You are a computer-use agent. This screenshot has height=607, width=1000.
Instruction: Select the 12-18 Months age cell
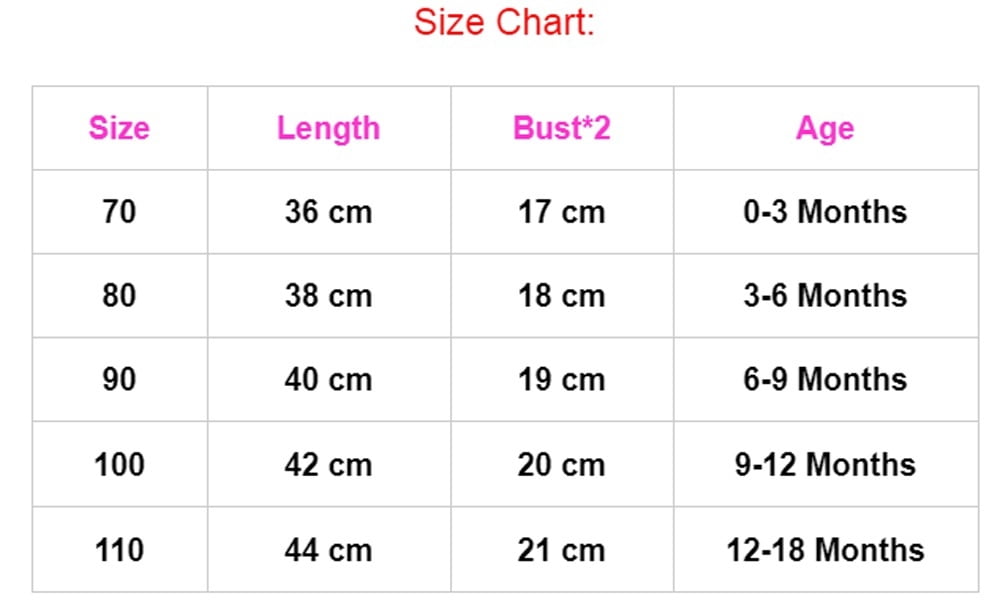tap(825, 550)
